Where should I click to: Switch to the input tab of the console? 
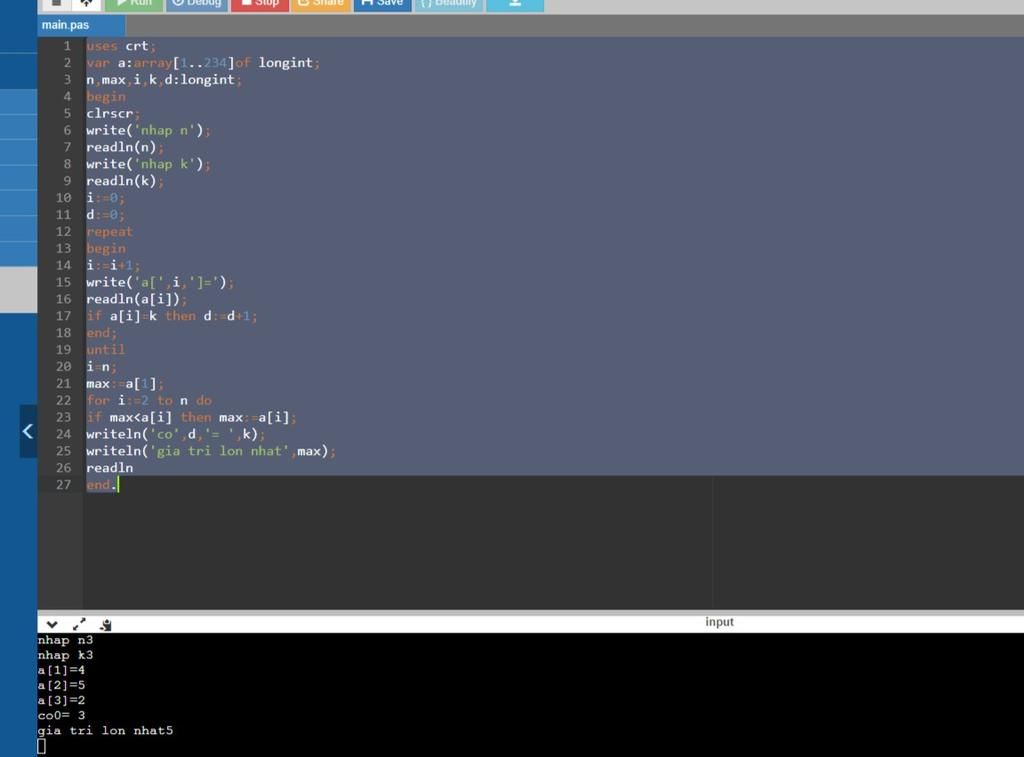(719, 622)
